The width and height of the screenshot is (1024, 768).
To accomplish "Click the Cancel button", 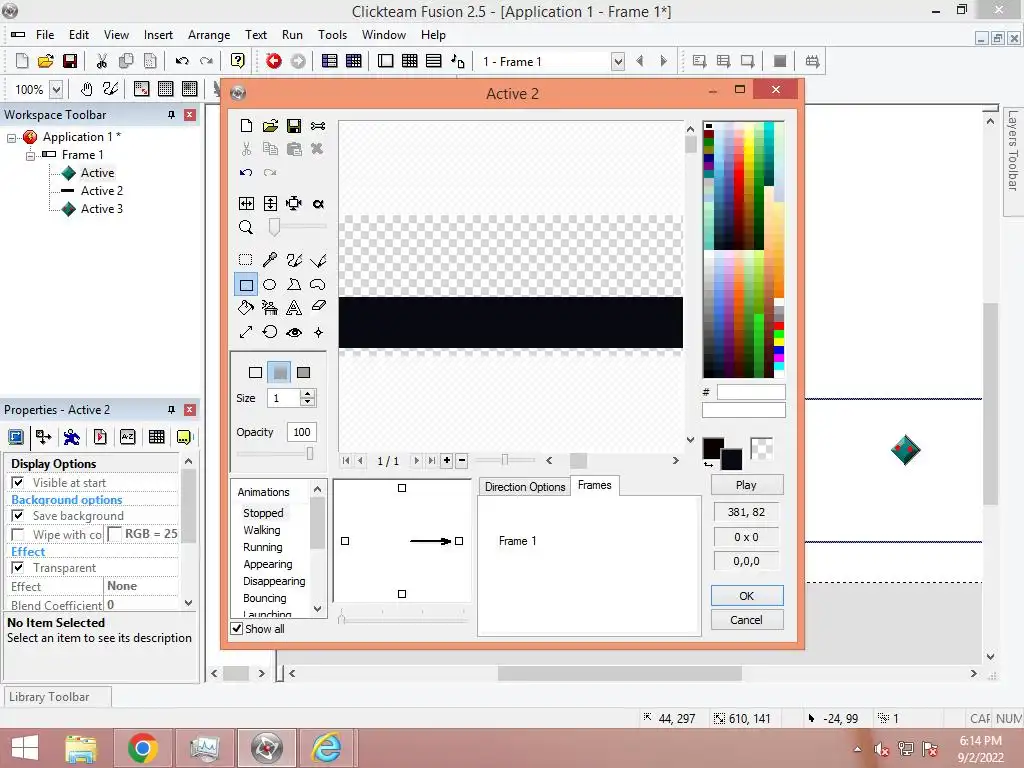I will [x=746, y=620].
